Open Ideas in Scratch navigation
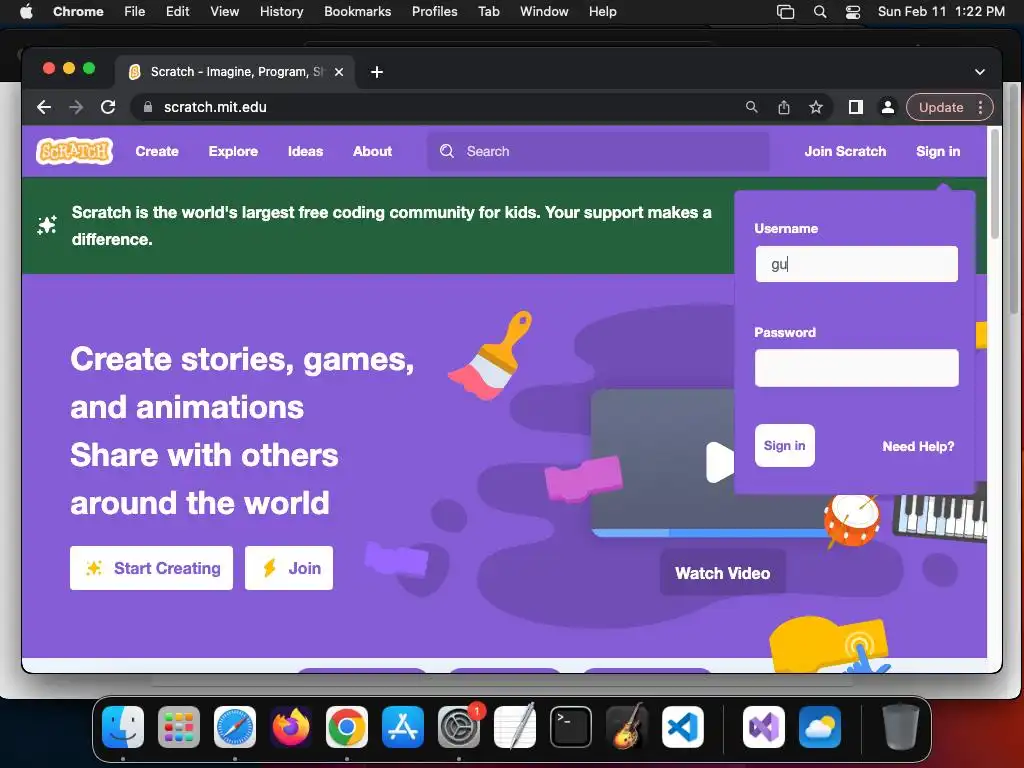 306,151
